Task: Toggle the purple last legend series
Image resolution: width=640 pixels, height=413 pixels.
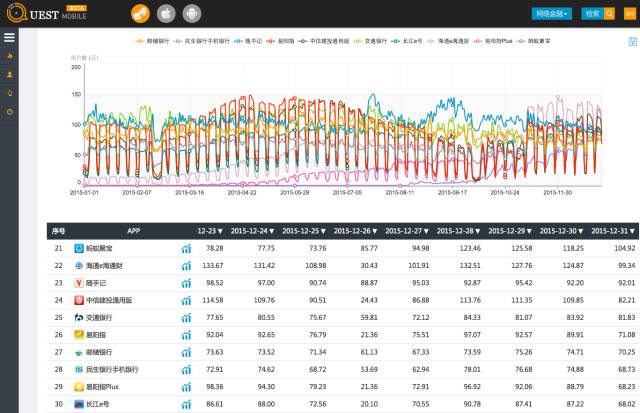Action: [x=533, y=41]
